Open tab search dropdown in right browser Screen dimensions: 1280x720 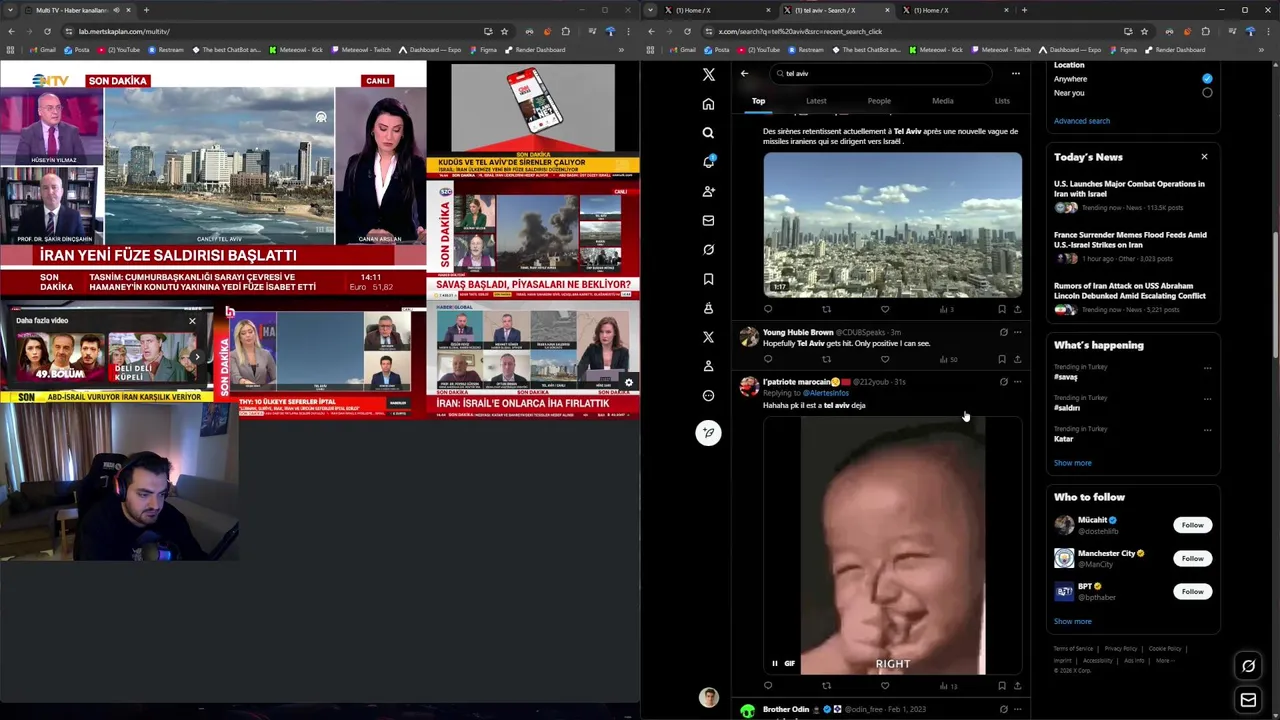(651, 10)
